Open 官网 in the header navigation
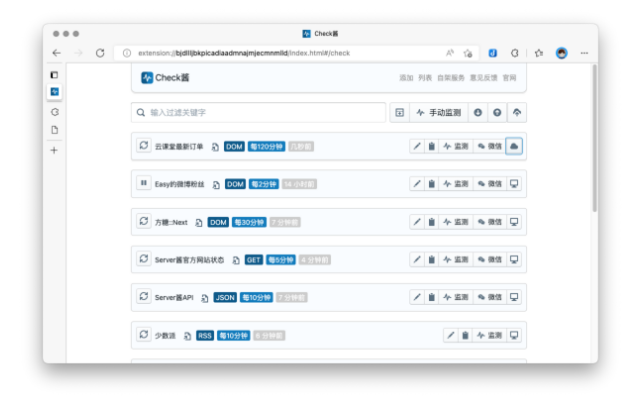This screenshot has height=400, width=640. click(x=509, y=78)
